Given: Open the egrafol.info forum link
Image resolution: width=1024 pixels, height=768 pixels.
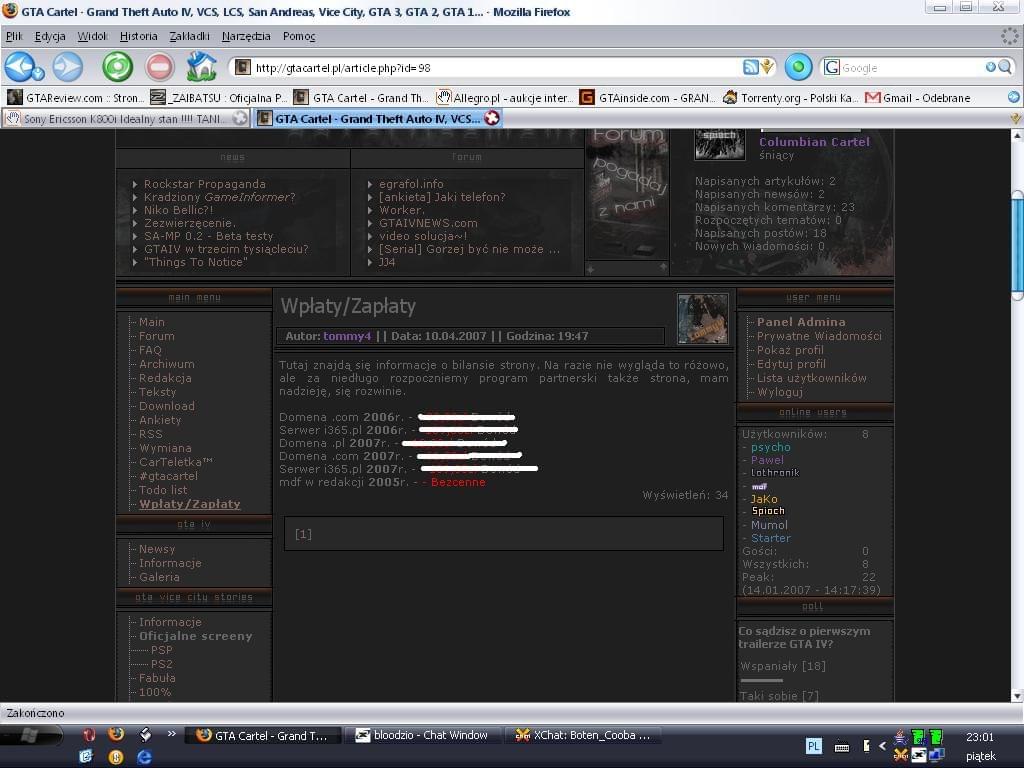Looking at the screenshot, I should tap(411, 184).
